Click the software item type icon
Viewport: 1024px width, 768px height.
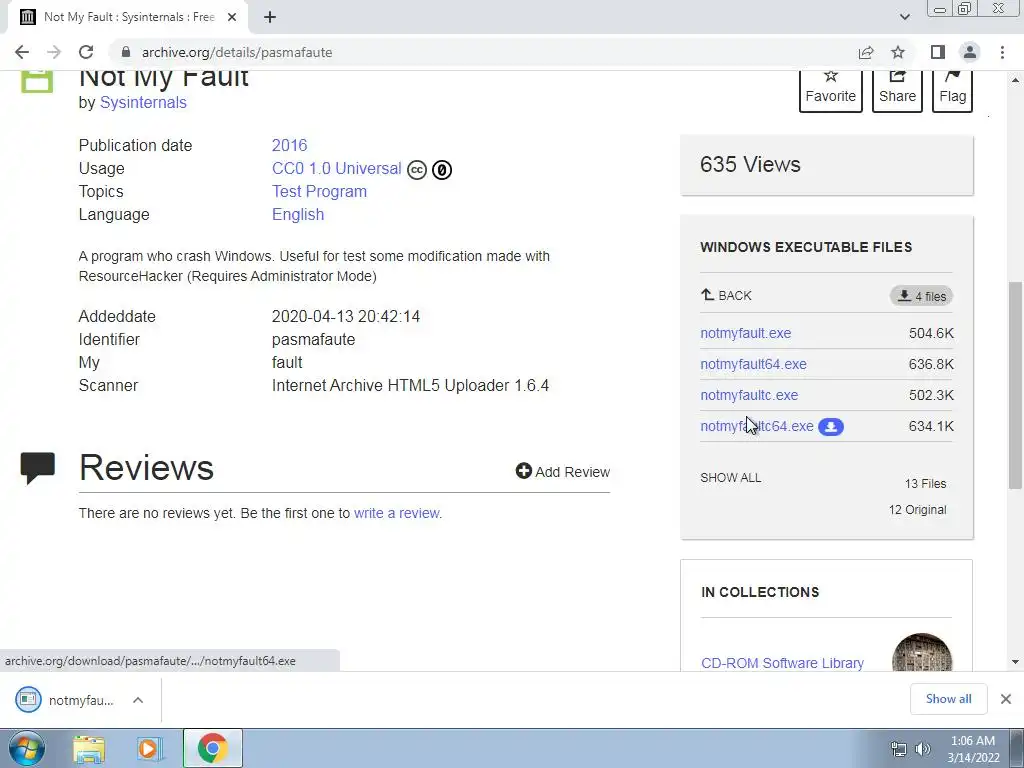click(37, 82)
